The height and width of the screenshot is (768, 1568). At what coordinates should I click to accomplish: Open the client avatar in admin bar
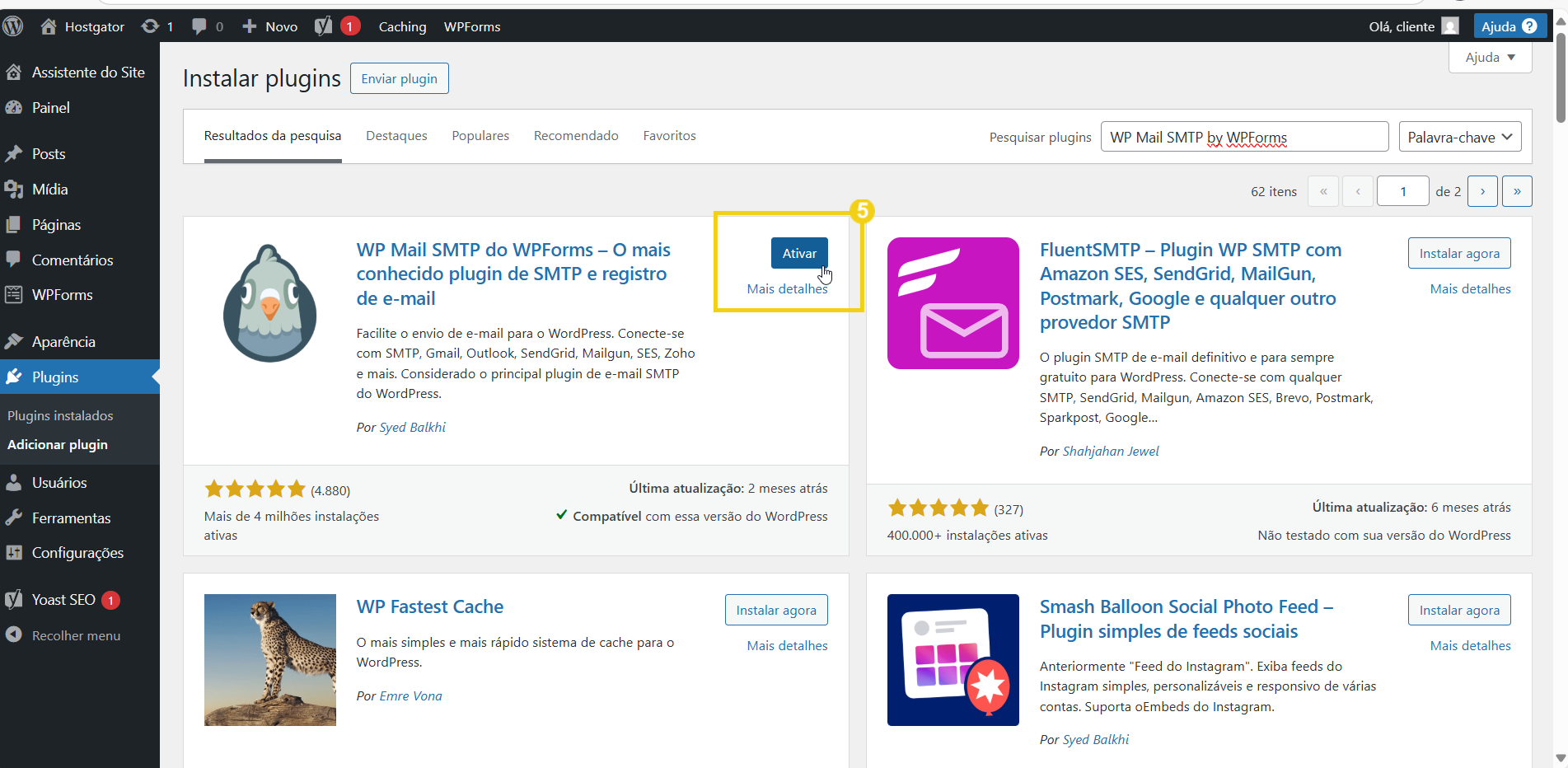(1450, 26)
